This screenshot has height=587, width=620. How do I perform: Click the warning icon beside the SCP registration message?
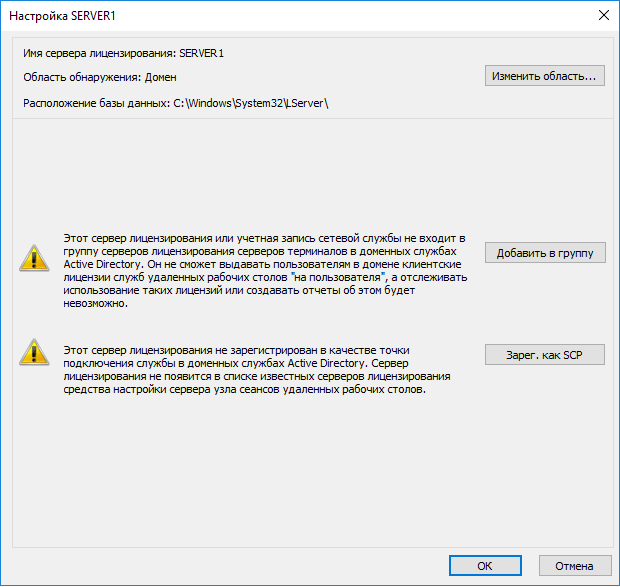33,351
